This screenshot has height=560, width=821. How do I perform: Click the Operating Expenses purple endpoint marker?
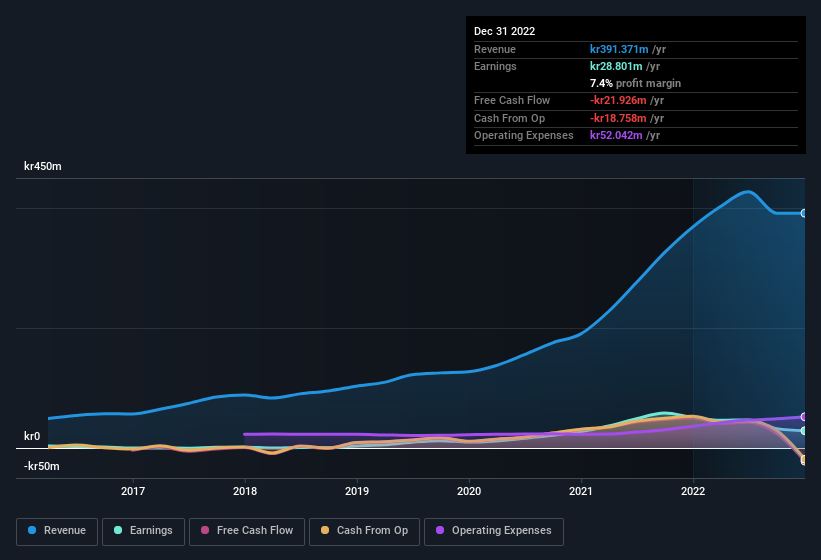pos(804,417)
